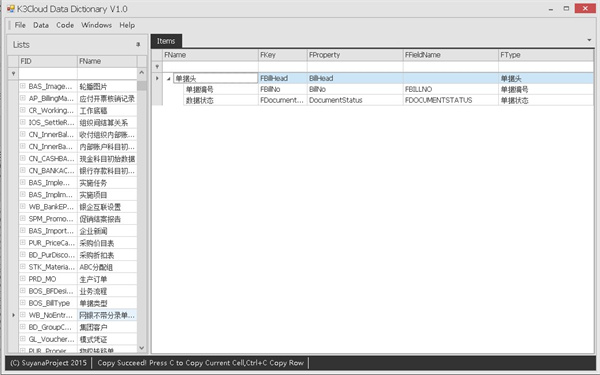Screen dimensions: 600x375
Task: Open the Help menu
Action: point(127,25)
